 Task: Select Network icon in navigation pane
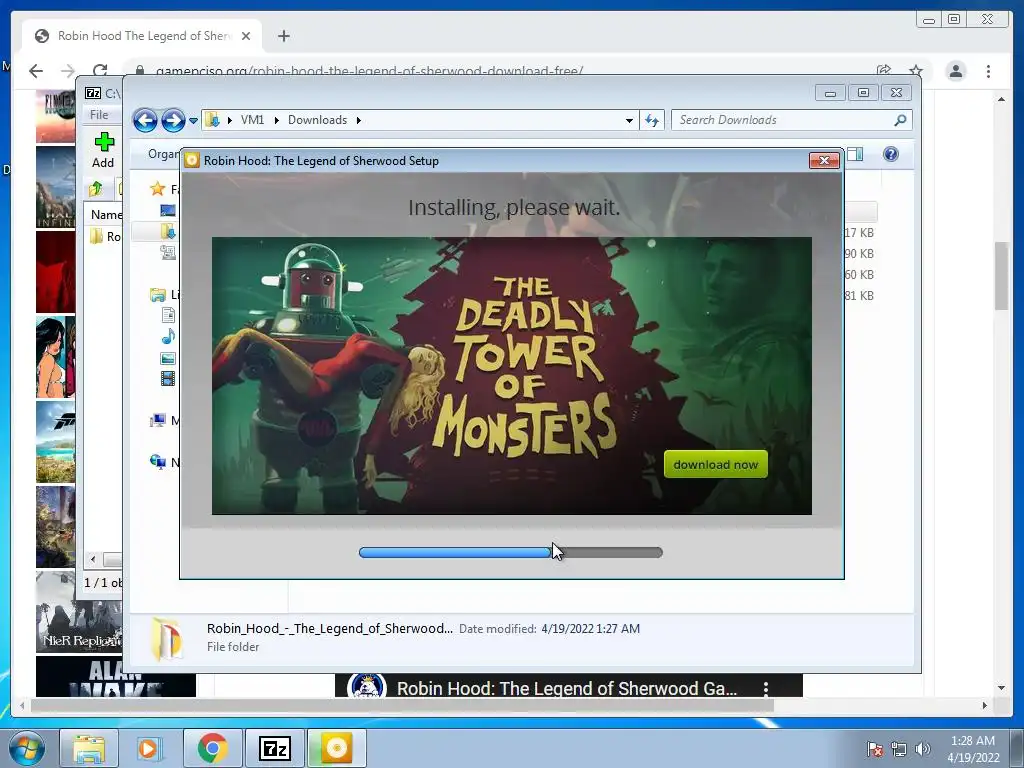point(157,462)
